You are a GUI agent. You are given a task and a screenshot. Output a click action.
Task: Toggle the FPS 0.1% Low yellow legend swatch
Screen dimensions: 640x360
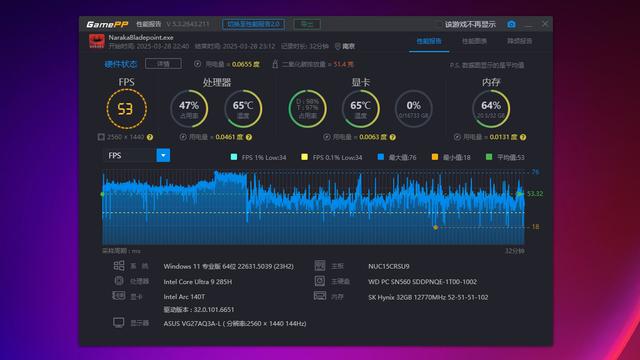coord(304,157)
